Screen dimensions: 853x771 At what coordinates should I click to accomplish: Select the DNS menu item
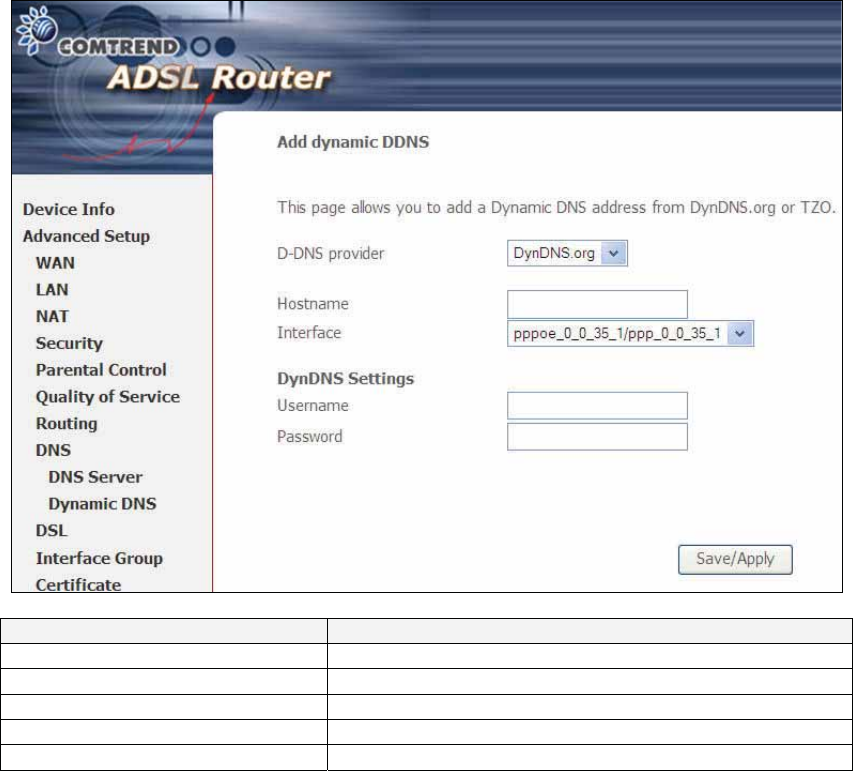point(53,450)
